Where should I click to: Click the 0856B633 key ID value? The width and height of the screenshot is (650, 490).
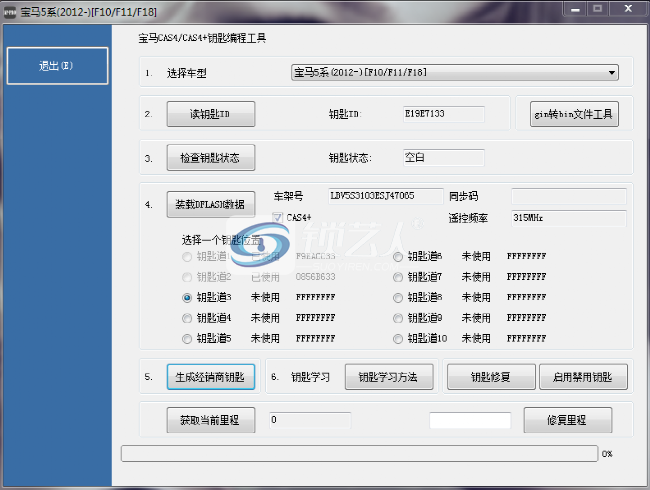point(315,277)
